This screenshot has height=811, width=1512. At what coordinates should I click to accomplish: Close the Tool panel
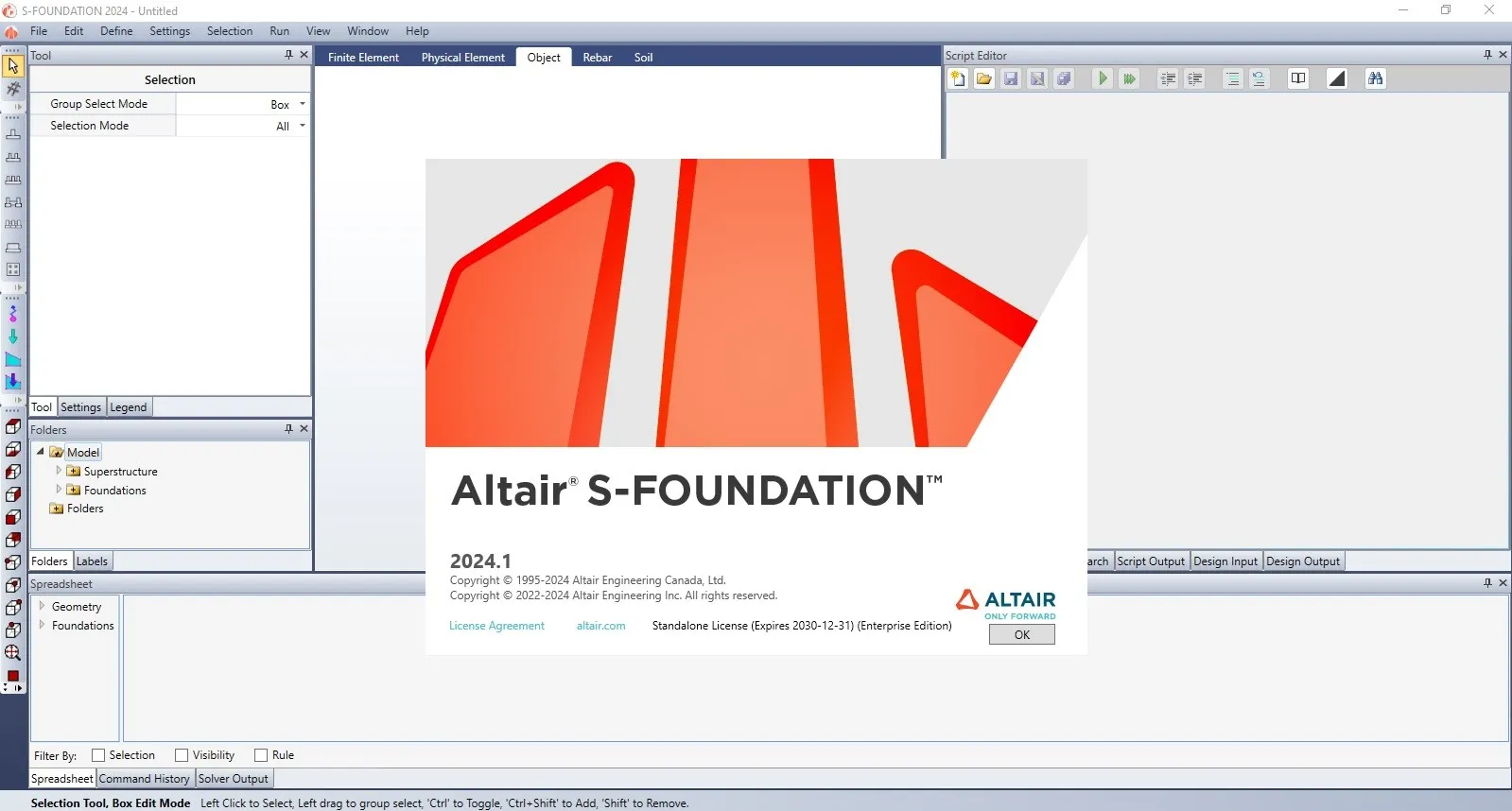pyautogui.click(x=304, y=55)
